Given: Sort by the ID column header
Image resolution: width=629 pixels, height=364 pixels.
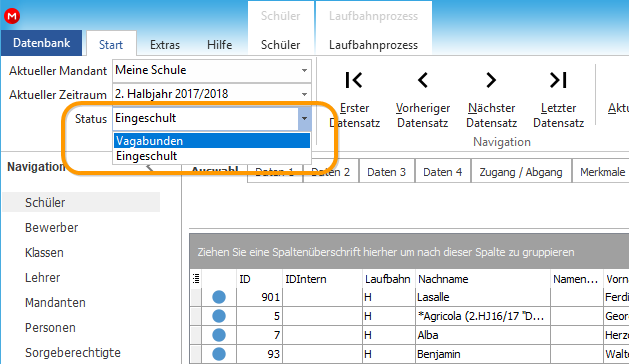Looking at the screenshot, I should 259,279.
